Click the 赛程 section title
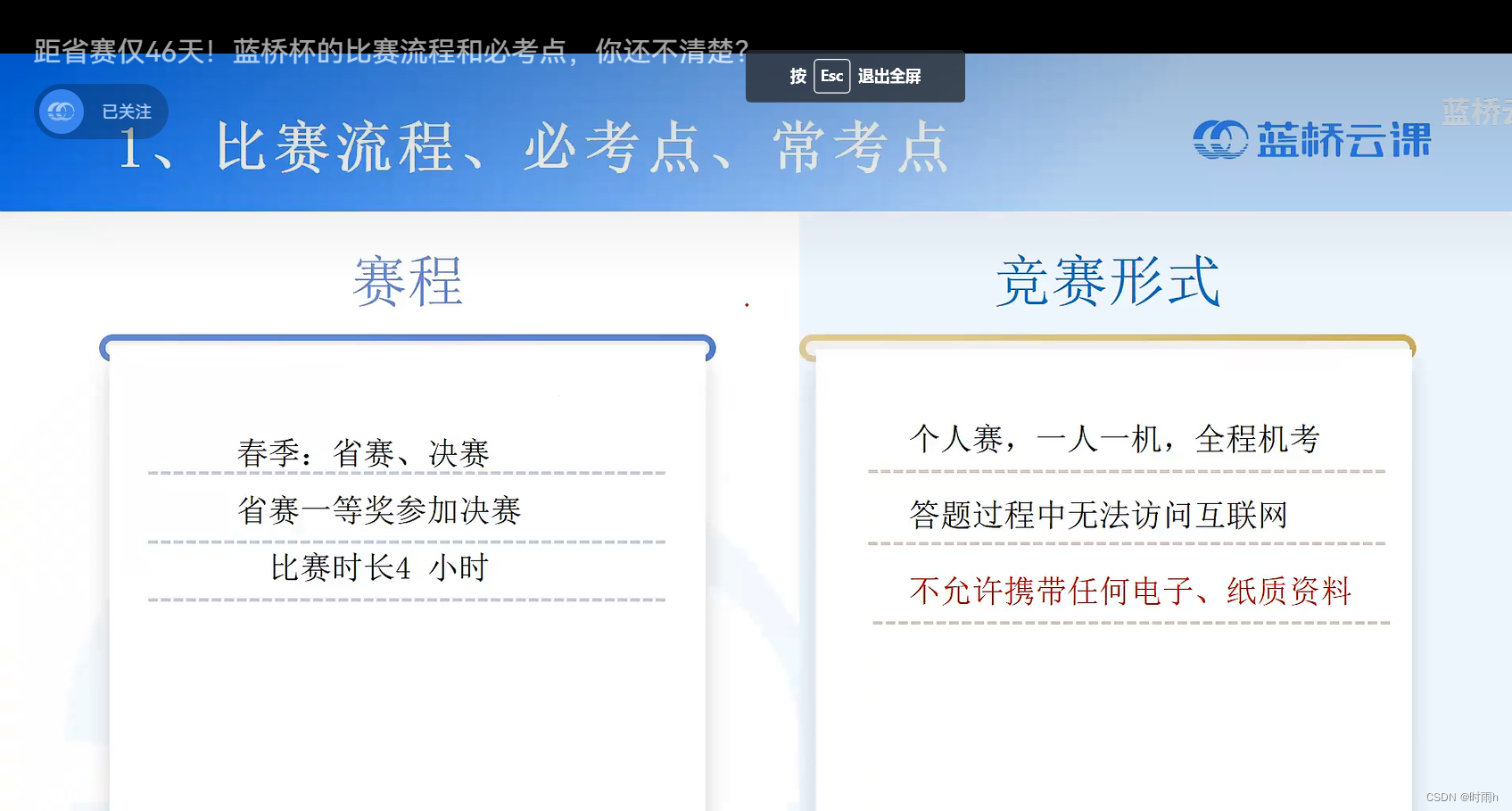 [x=408, y=281]
